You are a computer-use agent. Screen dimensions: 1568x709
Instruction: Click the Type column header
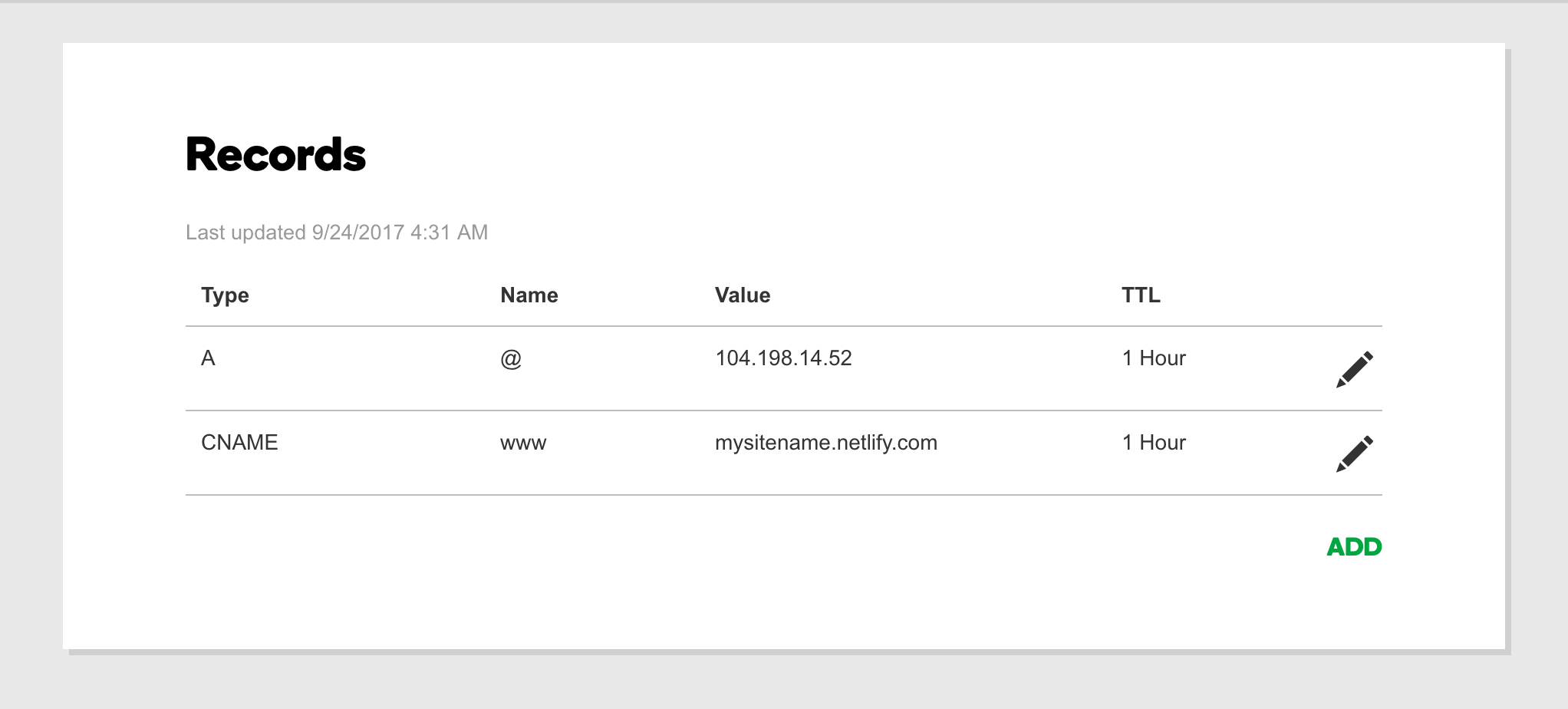click(225, 295)
